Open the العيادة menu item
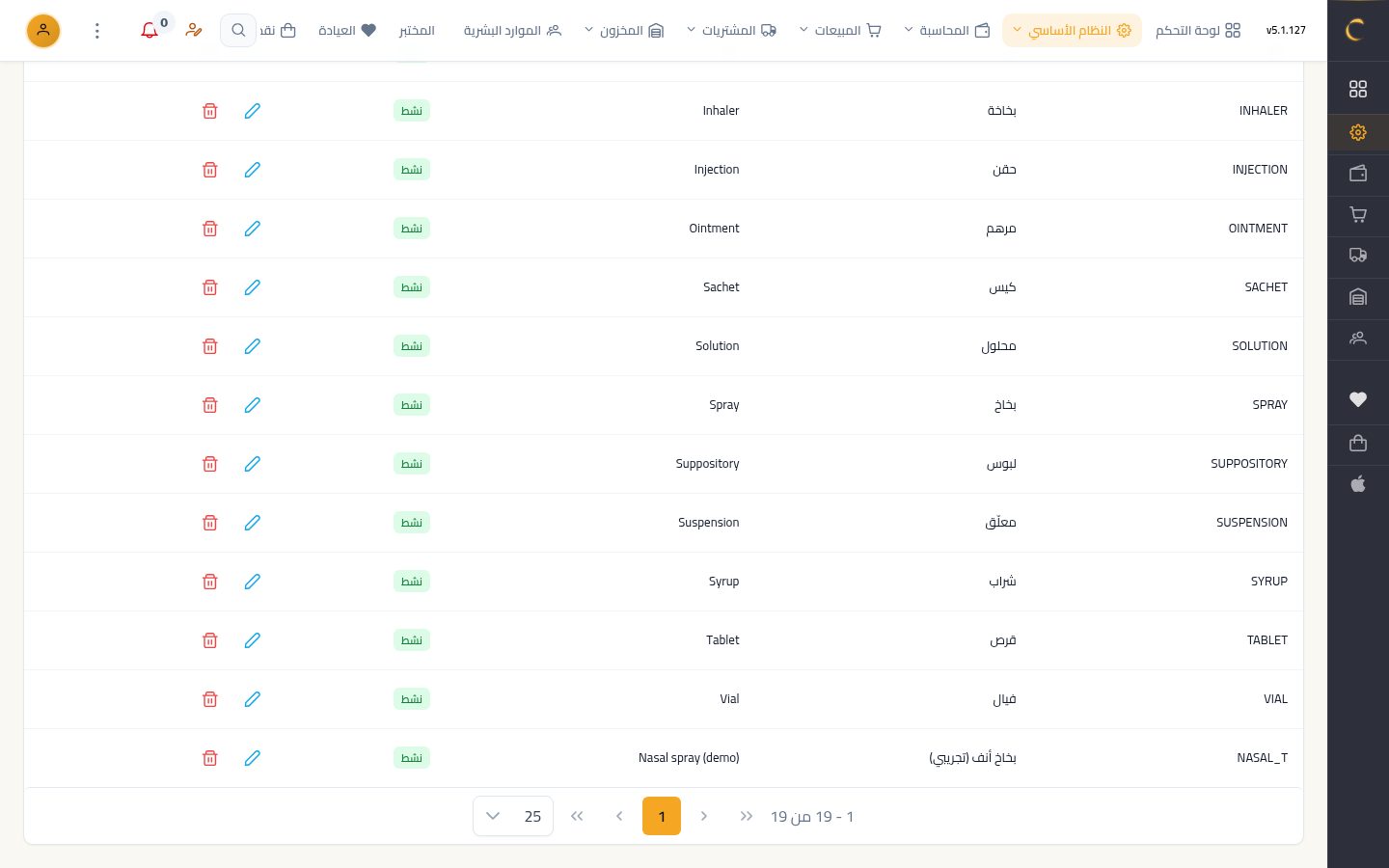Screen dimensions: 1389x868 (347, 31)
